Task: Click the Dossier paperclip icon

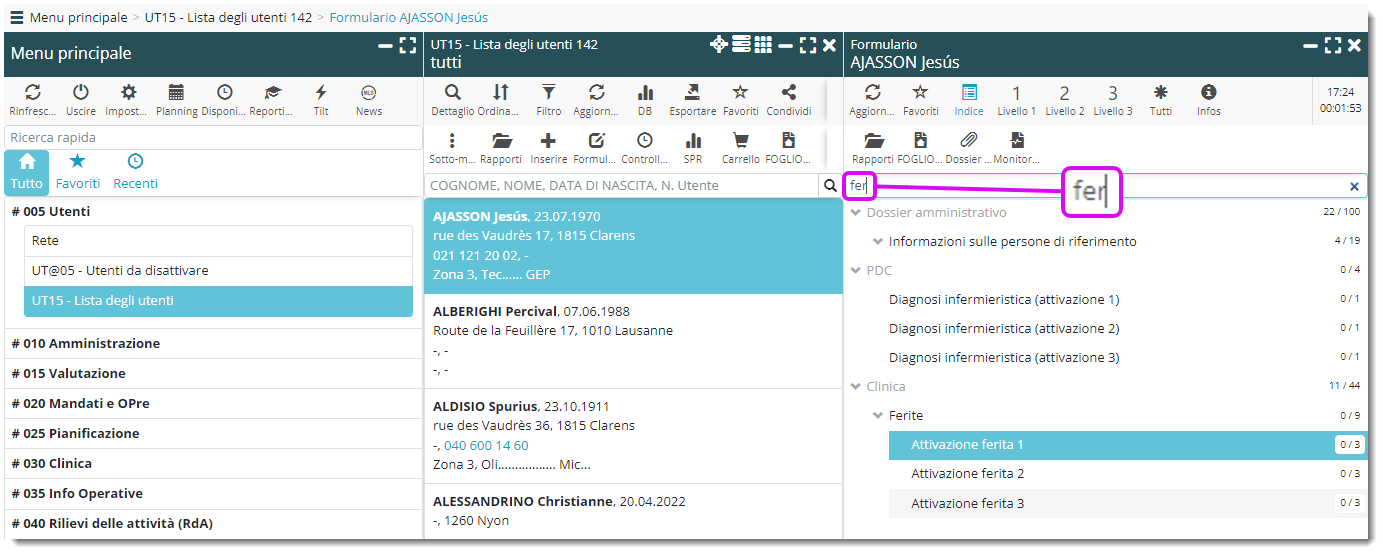Action: tap(969, 141)
